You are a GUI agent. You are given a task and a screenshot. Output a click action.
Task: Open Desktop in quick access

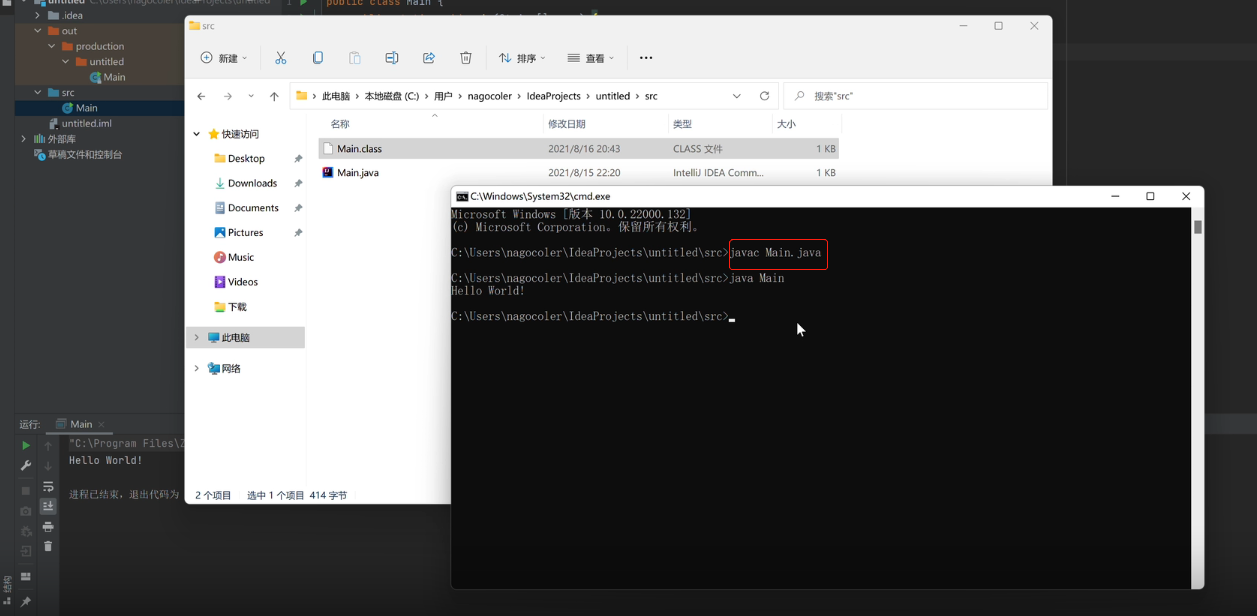(246, 159)
